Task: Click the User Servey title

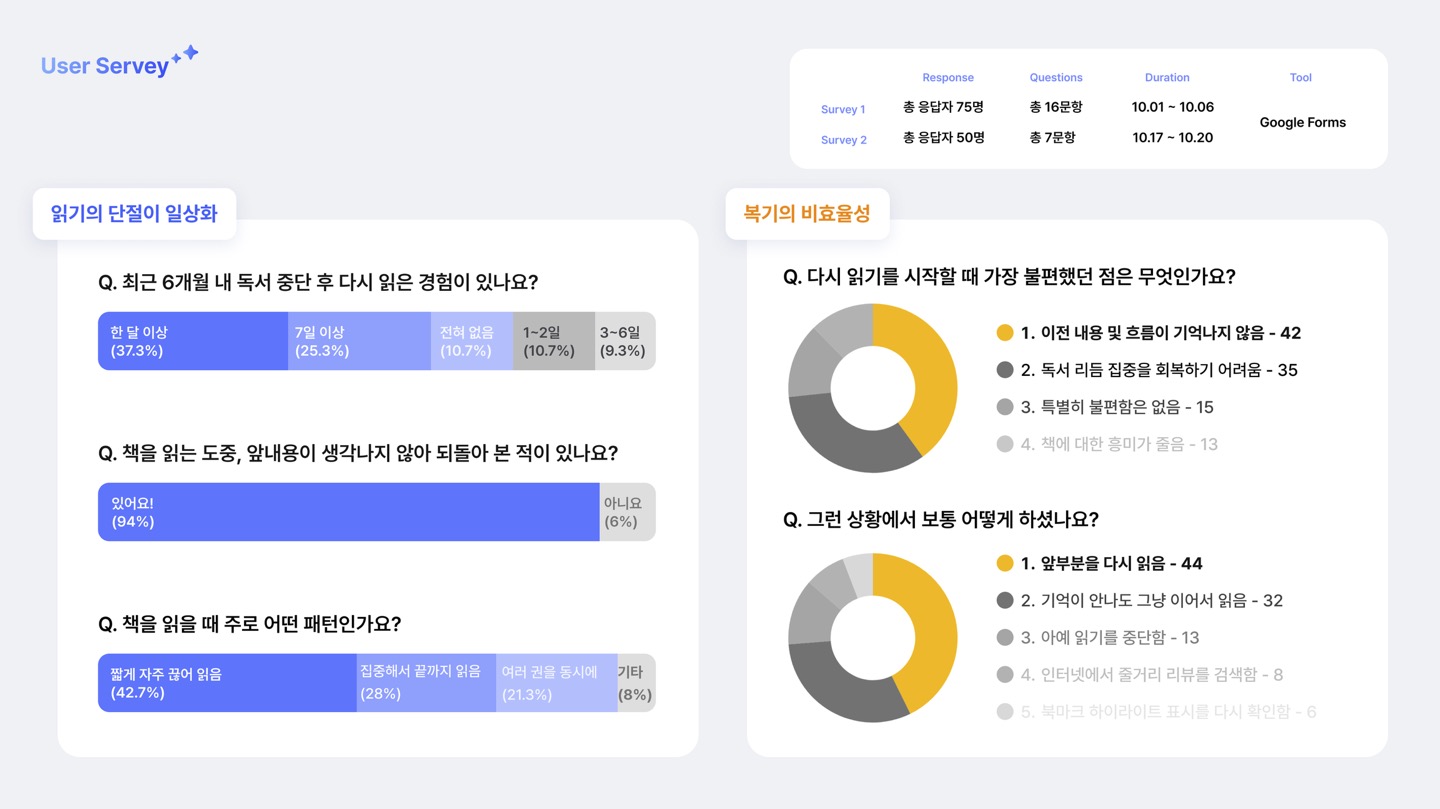Action: [105, 66]
